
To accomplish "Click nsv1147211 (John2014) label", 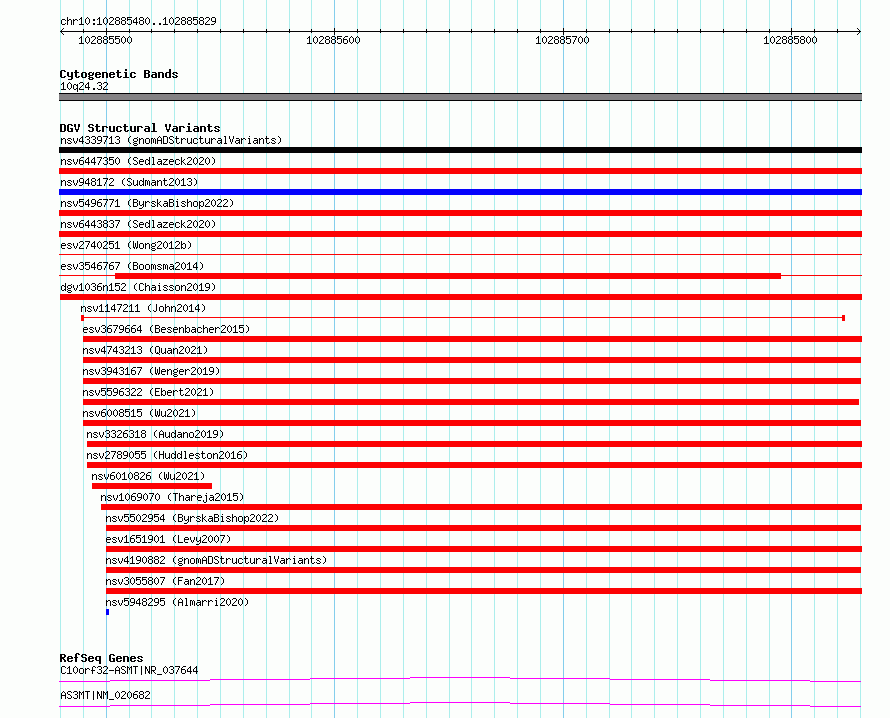I will click(x=143, y=308).
